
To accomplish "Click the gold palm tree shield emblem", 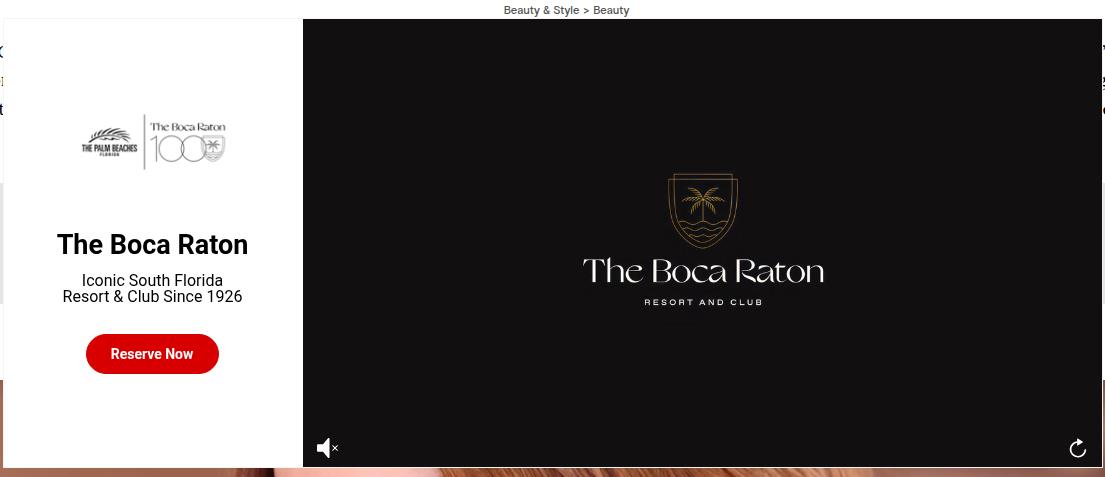I will tap(702, 210).
